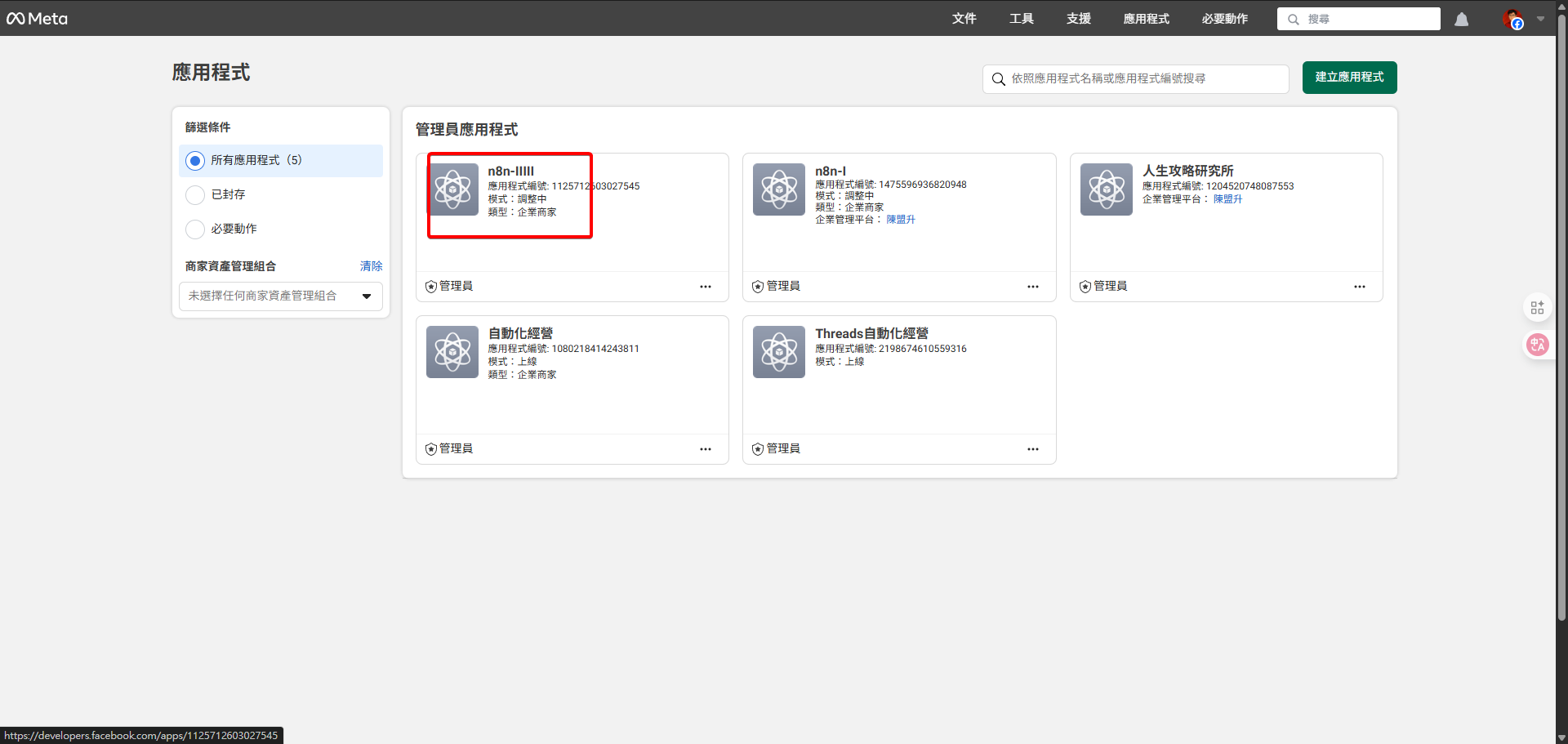Image resolution: width=1568 pixels, height=744 pixels.
Task: Open more options menu for n8n-I
Action: [x=1033, y=287]
